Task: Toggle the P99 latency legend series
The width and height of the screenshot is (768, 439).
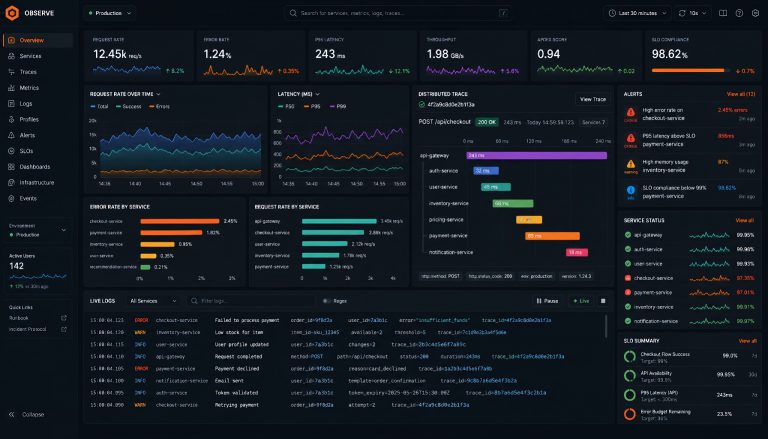Action: click(x=338, y=106)
